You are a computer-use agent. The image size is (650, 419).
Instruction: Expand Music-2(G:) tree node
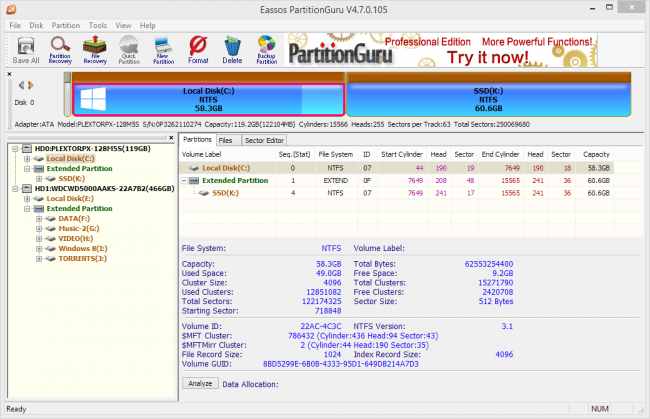coord(39,229)
